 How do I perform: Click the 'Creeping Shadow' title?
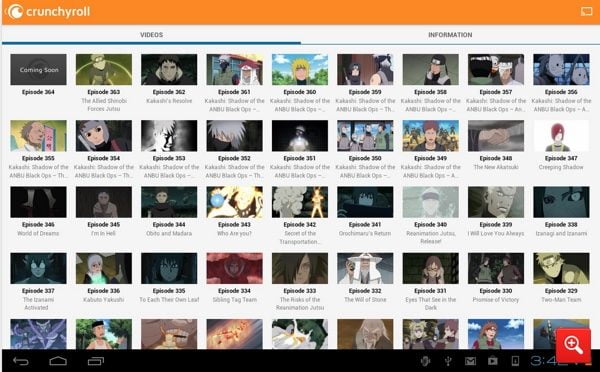coord(561,167)
